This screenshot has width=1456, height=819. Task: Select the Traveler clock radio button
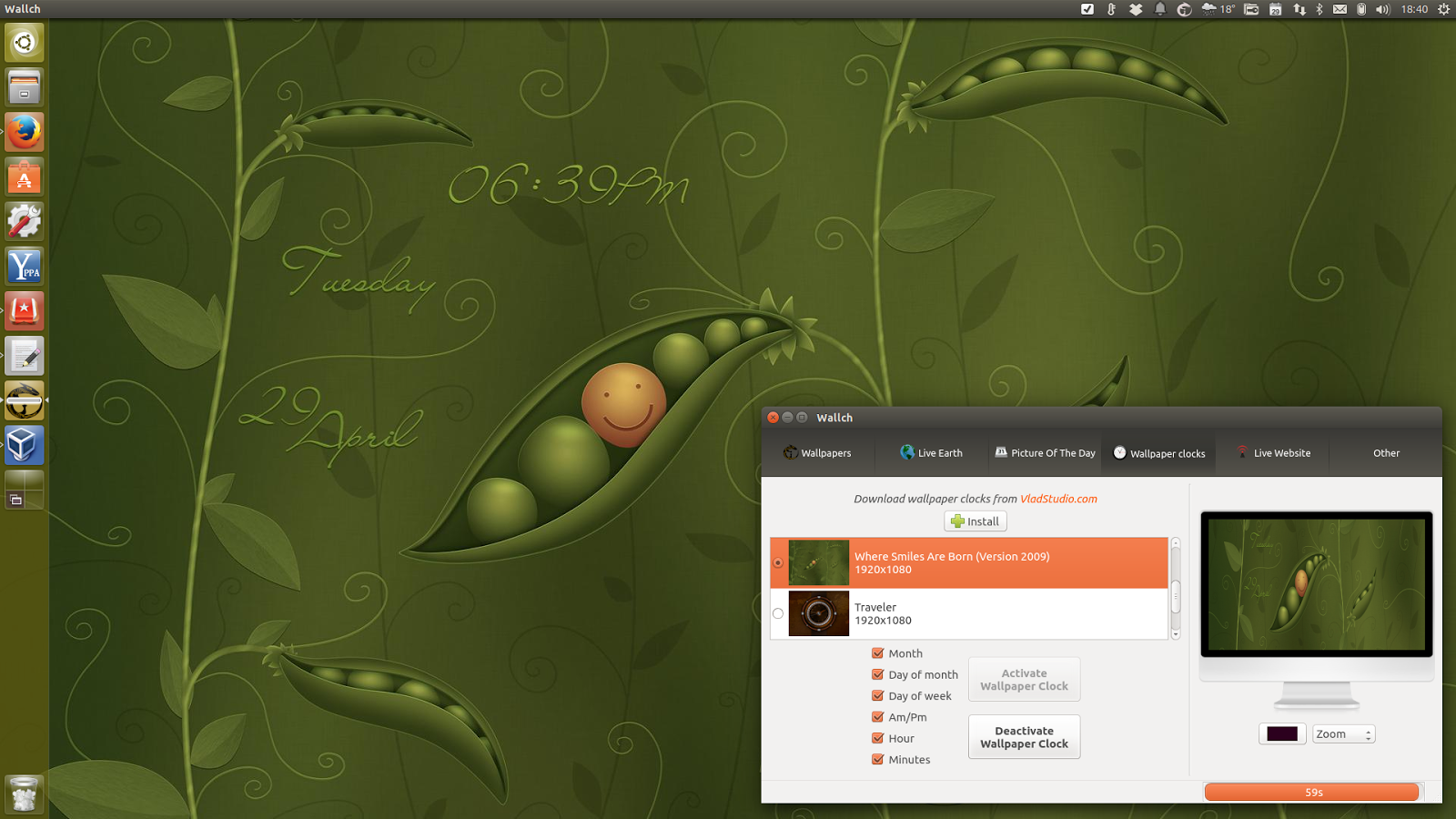point(778,613)
